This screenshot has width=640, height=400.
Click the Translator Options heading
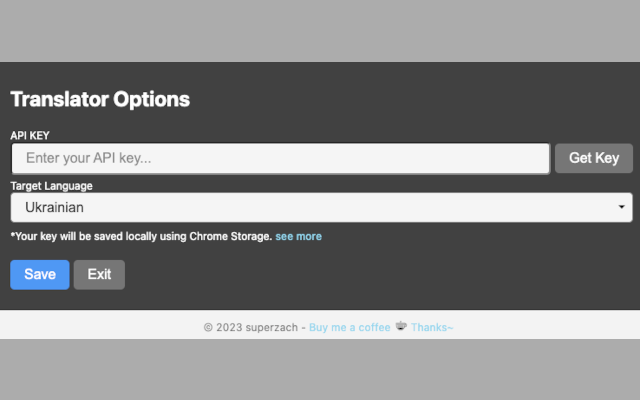point(100,99)
